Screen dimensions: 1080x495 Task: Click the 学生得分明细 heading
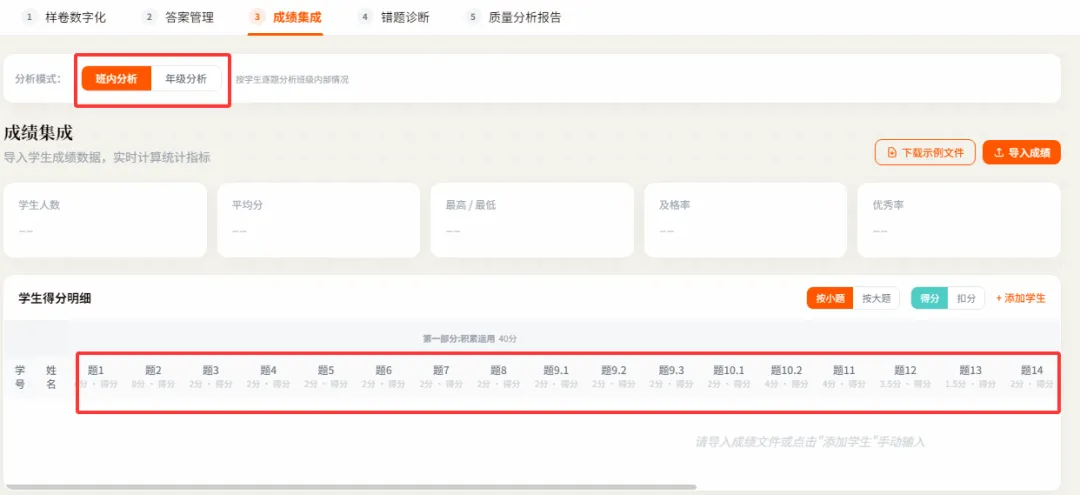click(x=55, y=298)
